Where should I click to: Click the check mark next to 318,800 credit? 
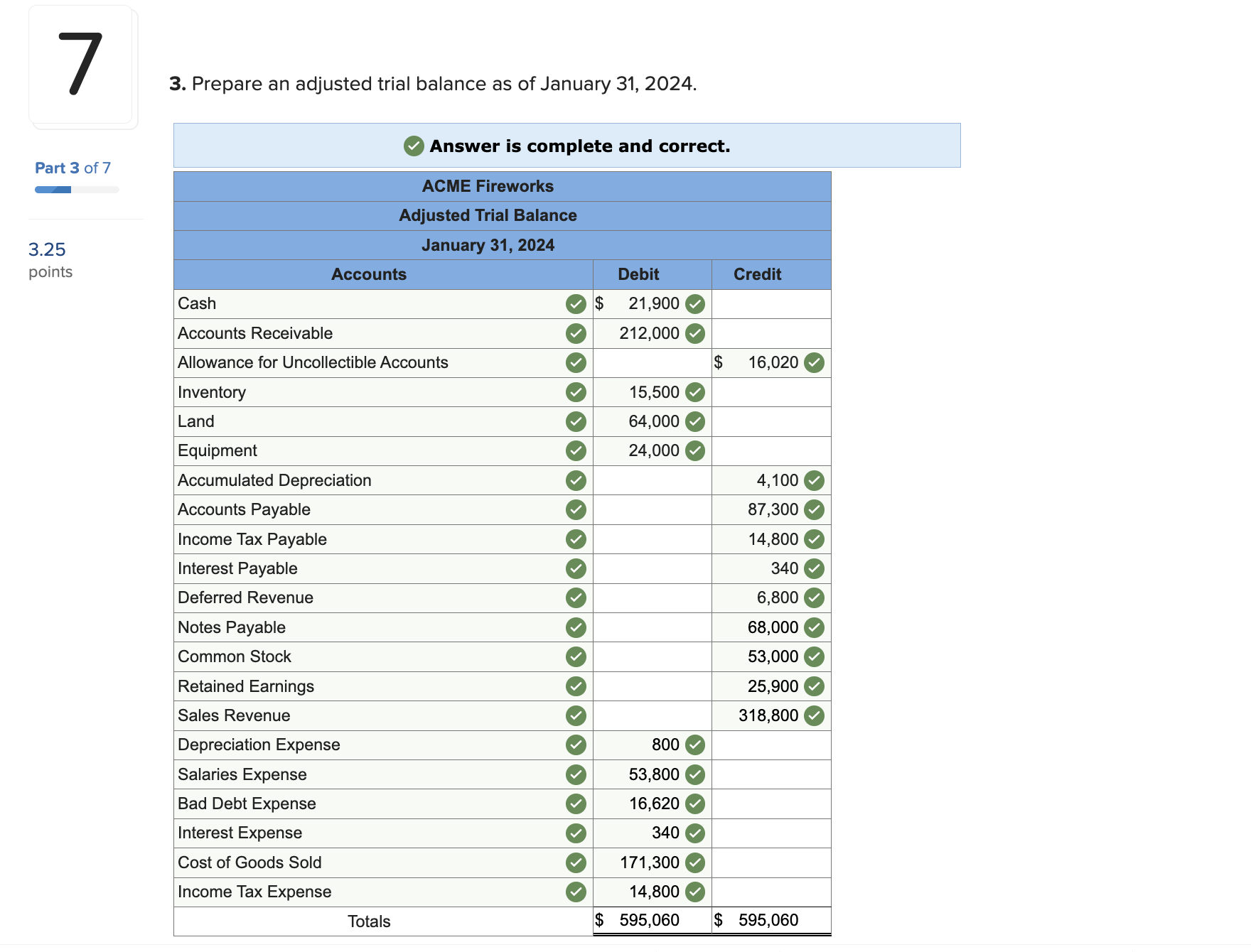(x=814, y=716)
